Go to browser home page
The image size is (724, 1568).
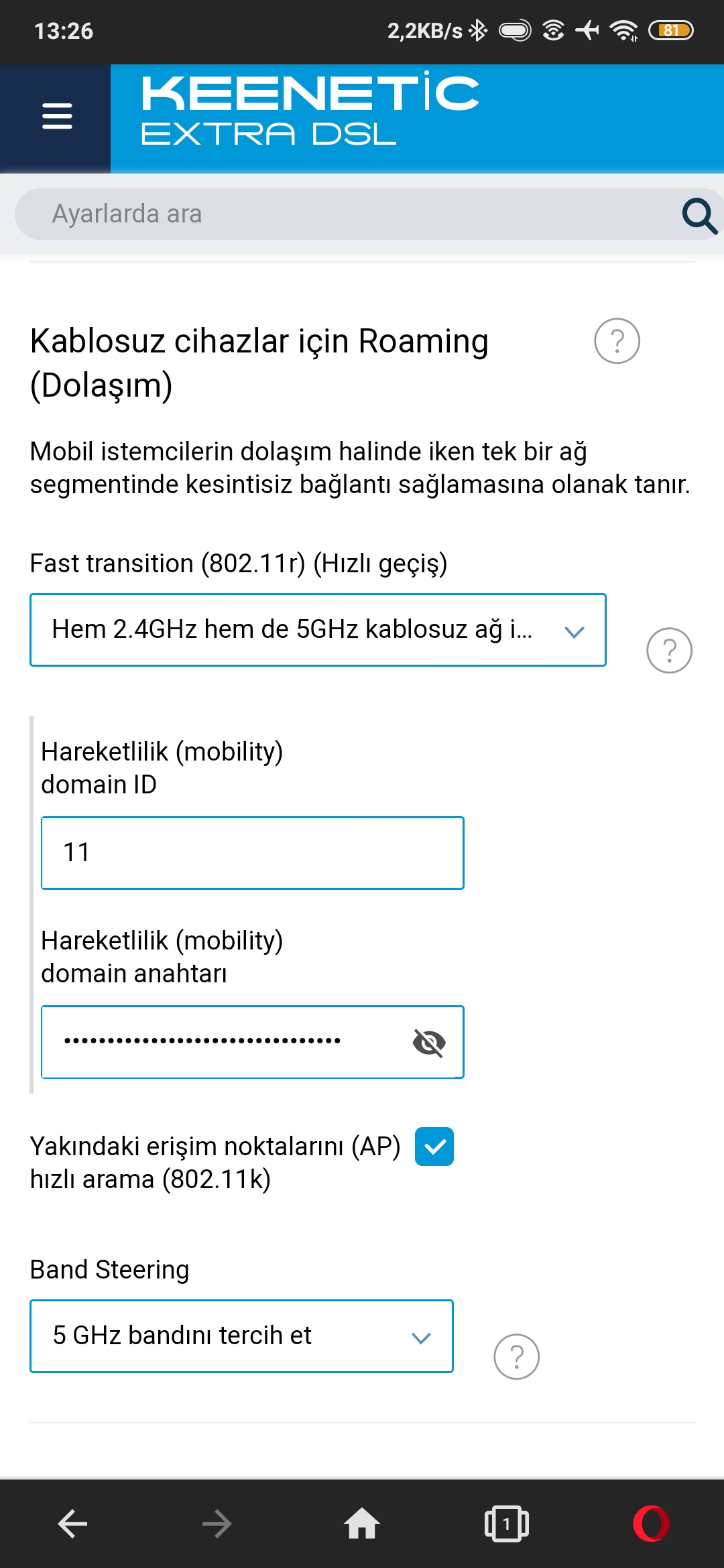(x=362, y=1523)
